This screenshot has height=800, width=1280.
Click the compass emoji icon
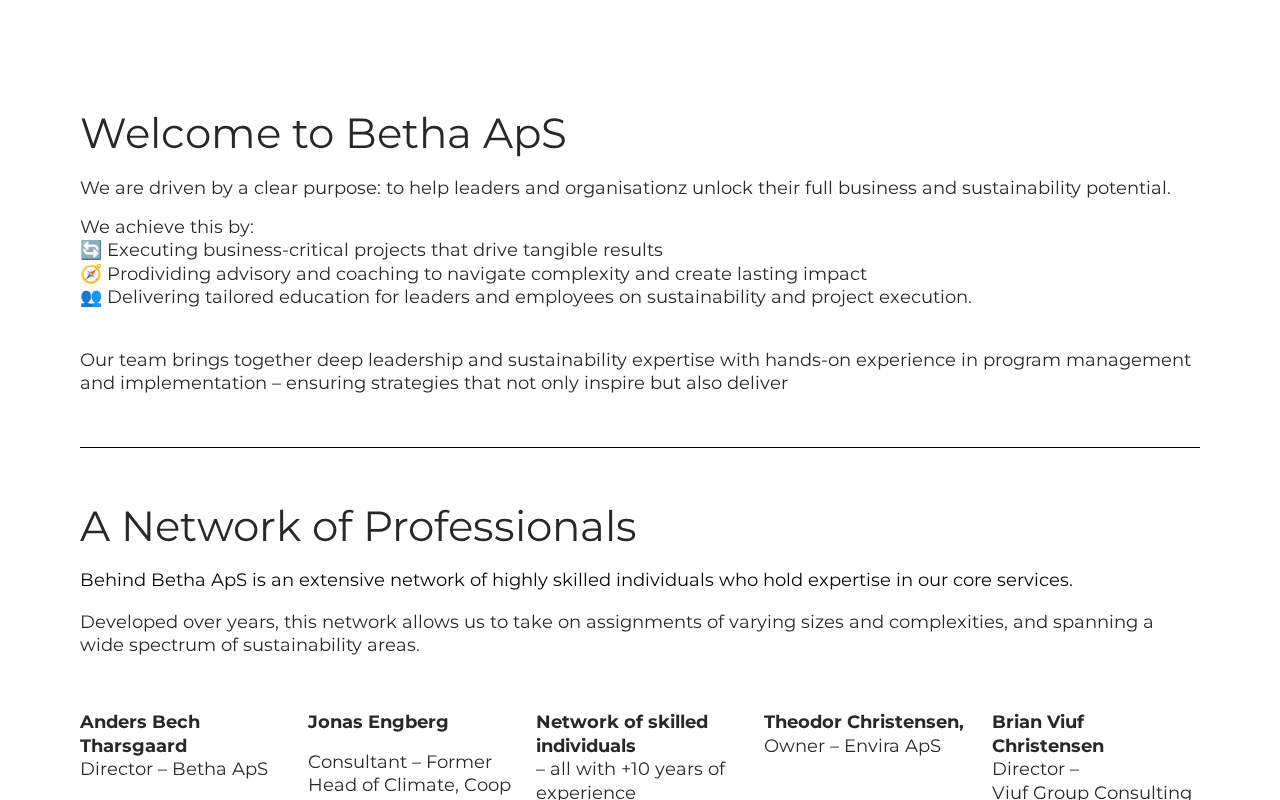91,274
